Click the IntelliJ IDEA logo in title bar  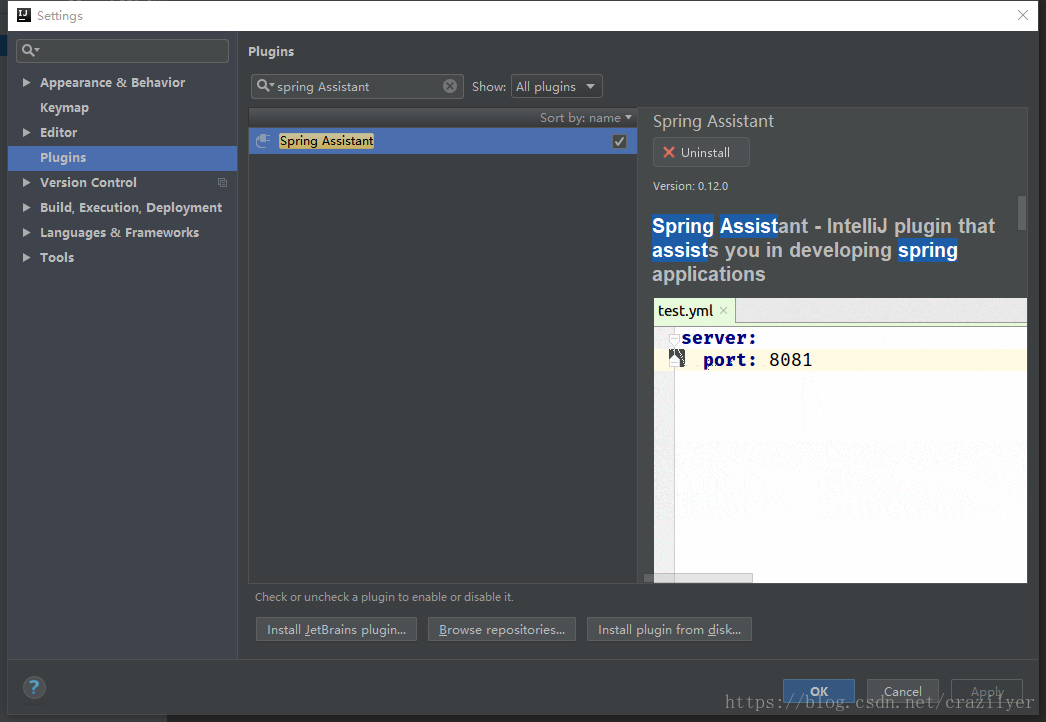pos(24,15)
